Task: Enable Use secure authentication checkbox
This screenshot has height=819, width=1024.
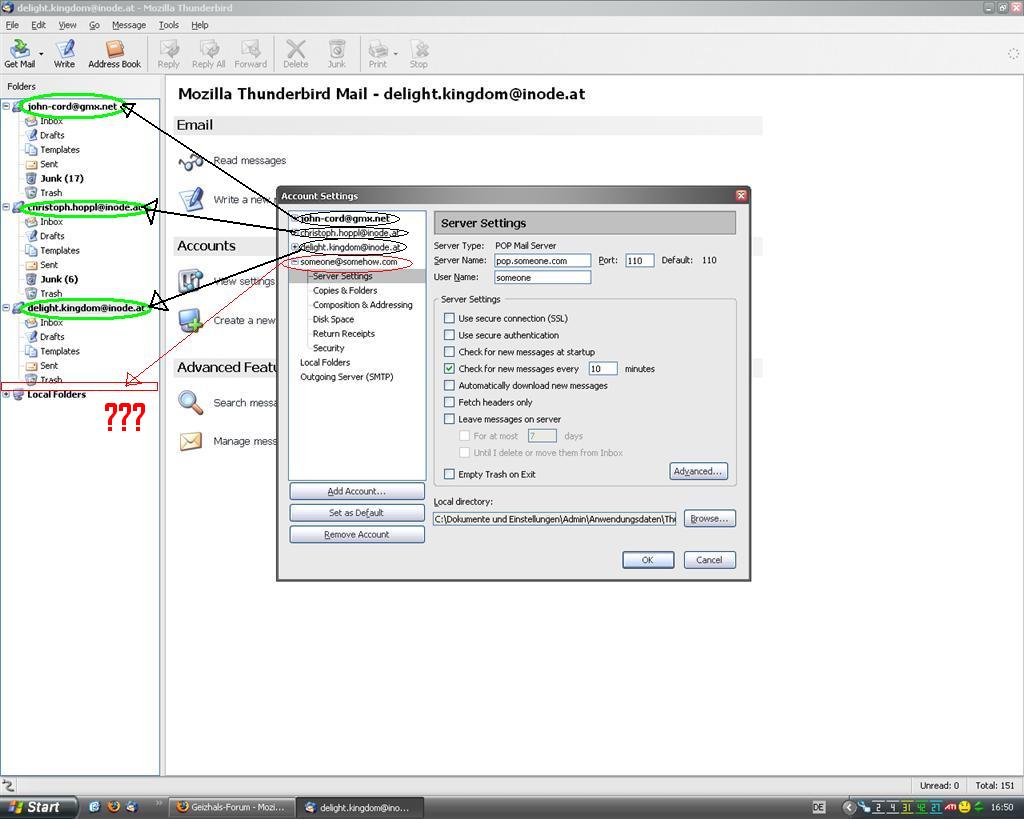Action: click(449, 335)
